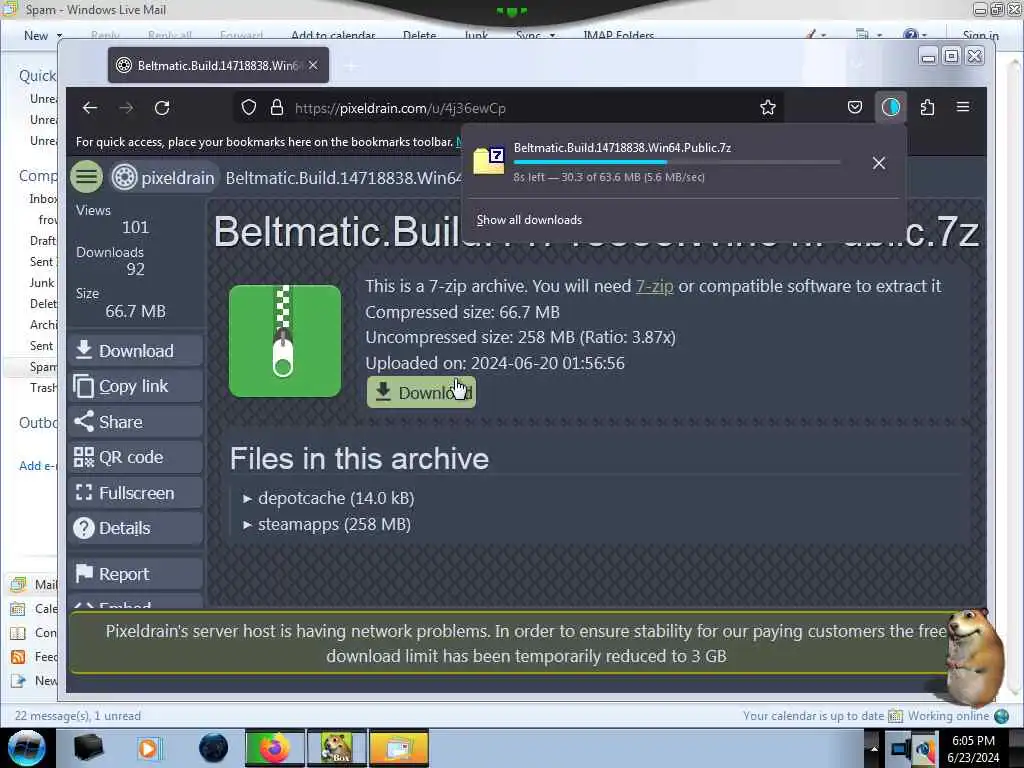
Task: Click the download progress bar
Action: (677, 162)
